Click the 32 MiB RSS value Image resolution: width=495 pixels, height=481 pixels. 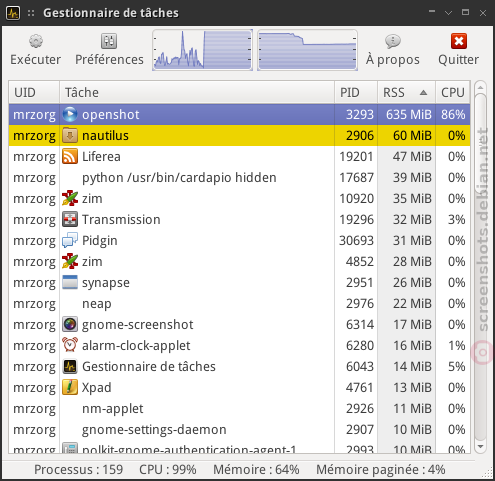[412, 220]
